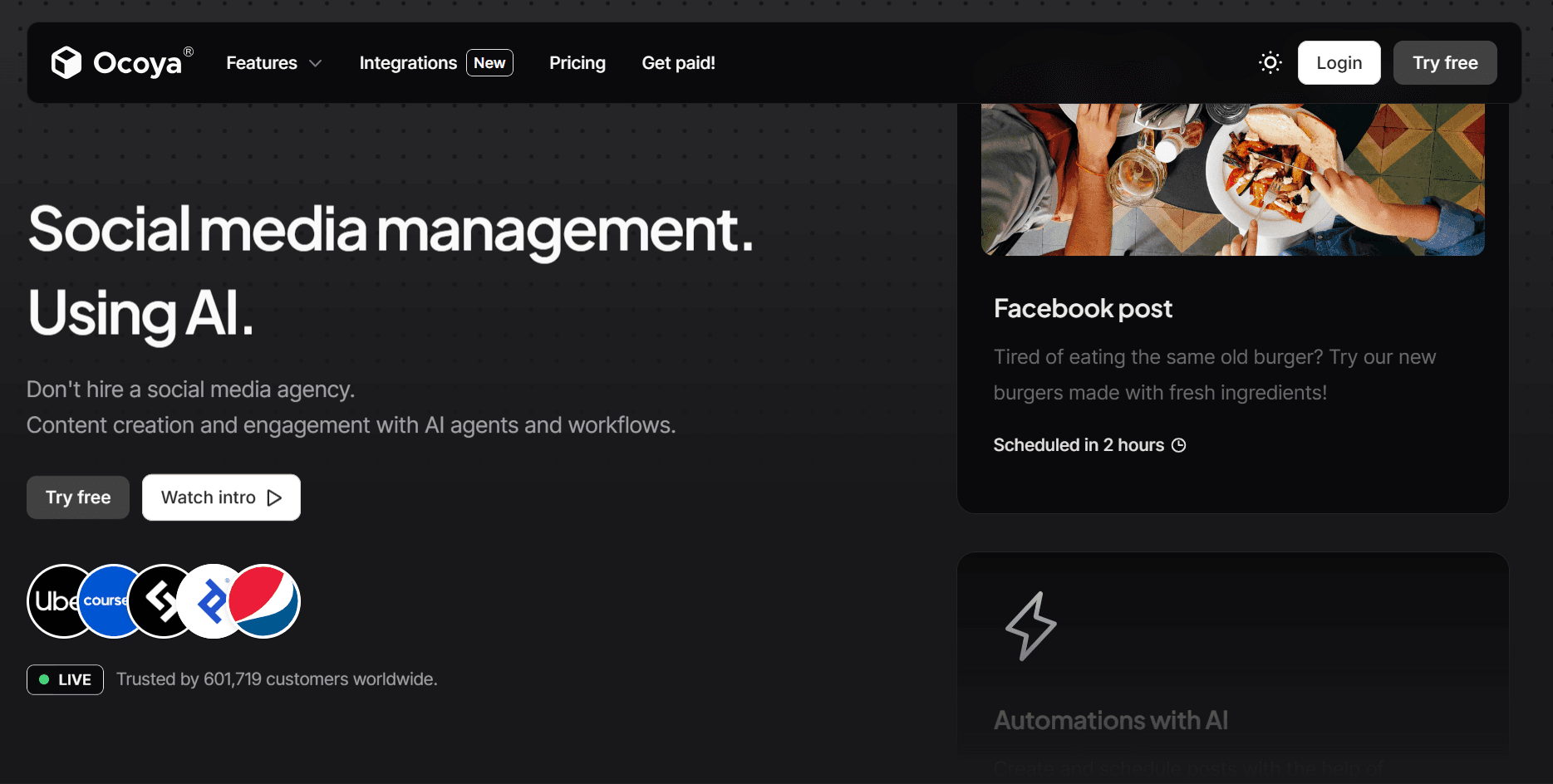Click the Social media management headline
Screen dimensions: 1553x784
click(391, 230)
